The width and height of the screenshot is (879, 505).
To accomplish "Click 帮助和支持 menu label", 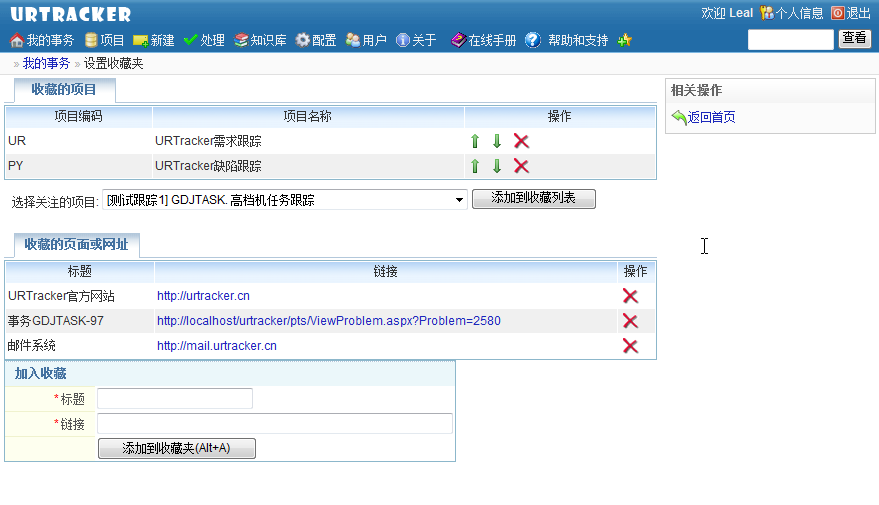I will coord(578,40).
